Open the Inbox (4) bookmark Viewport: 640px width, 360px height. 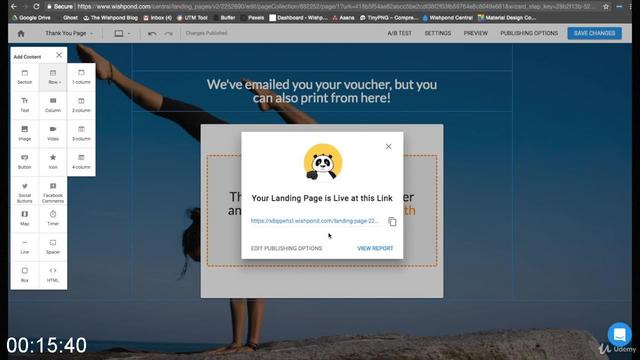[158, 18]
